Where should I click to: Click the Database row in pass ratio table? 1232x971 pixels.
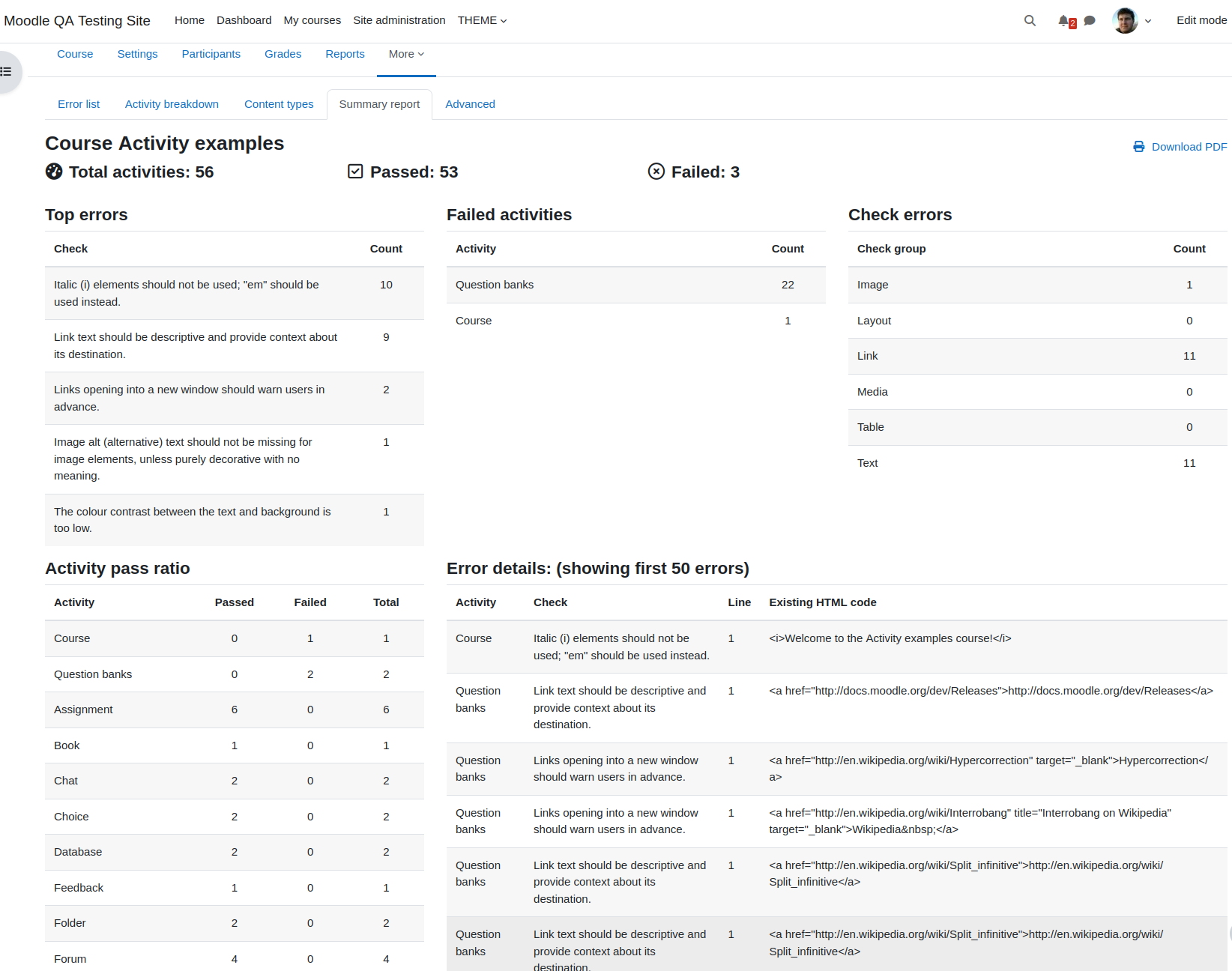tap(235, 852)
